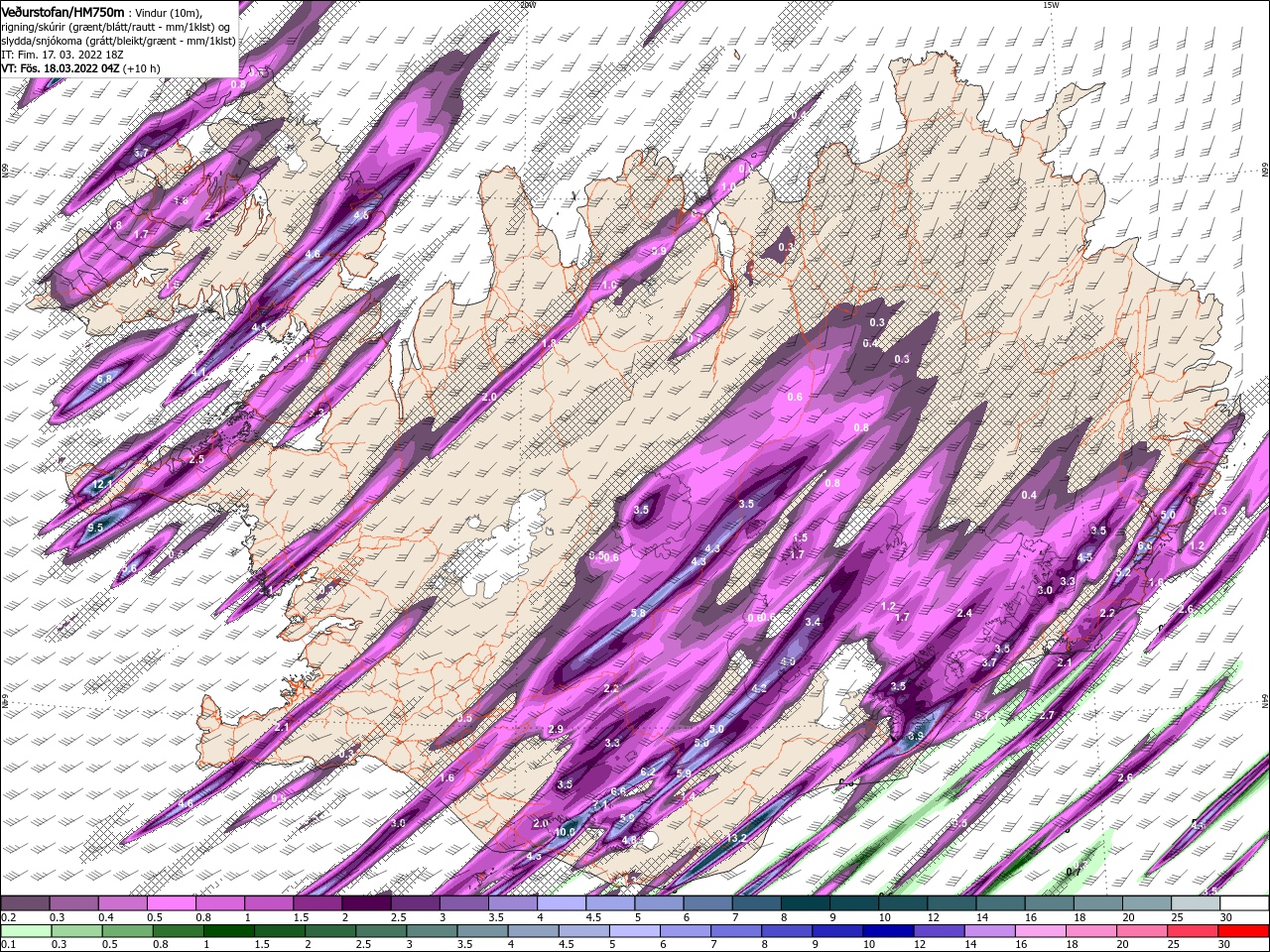1270x952 pixels.
Task: Click the 6.8 precipitation value on the map
Action: [104, 379]
